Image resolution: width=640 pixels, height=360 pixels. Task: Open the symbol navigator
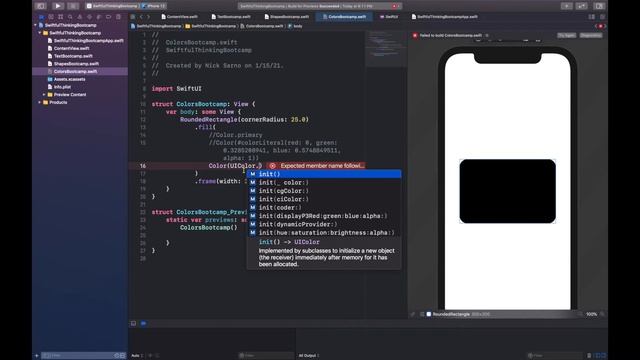(x=60, y=17)
